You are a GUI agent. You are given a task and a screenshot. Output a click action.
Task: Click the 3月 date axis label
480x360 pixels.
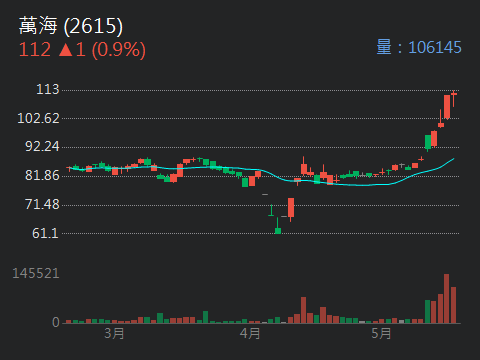114,333
